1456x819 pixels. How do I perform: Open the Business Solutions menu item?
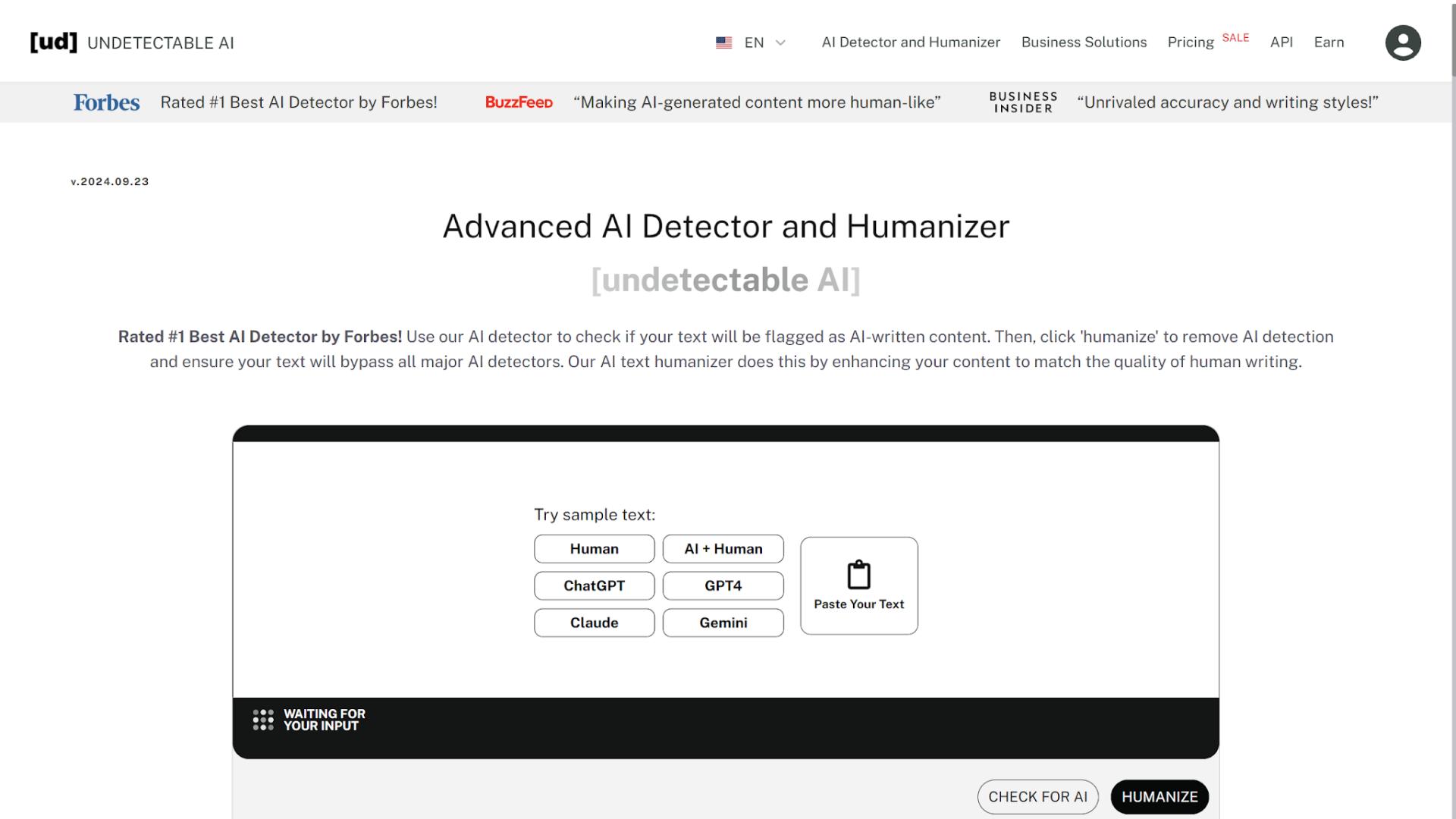[1083, 42]
